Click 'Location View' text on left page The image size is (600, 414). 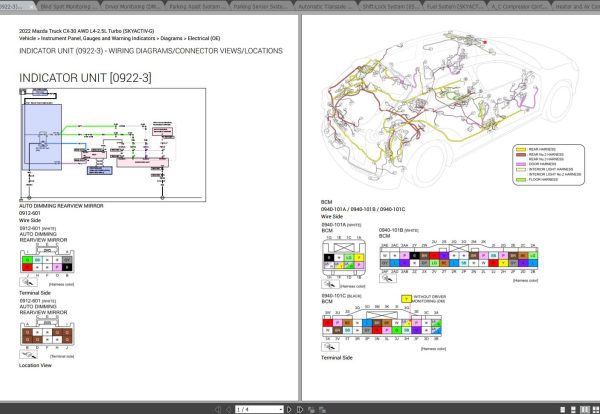point(35,365)
